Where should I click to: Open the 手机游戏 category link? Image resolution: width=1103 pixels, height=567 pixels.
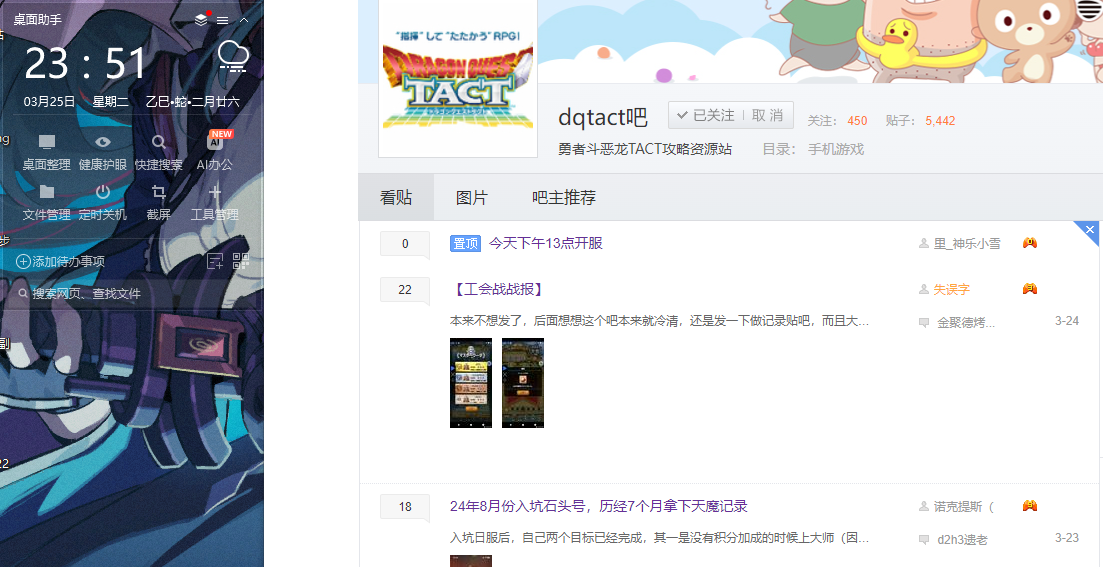(836, 149)
